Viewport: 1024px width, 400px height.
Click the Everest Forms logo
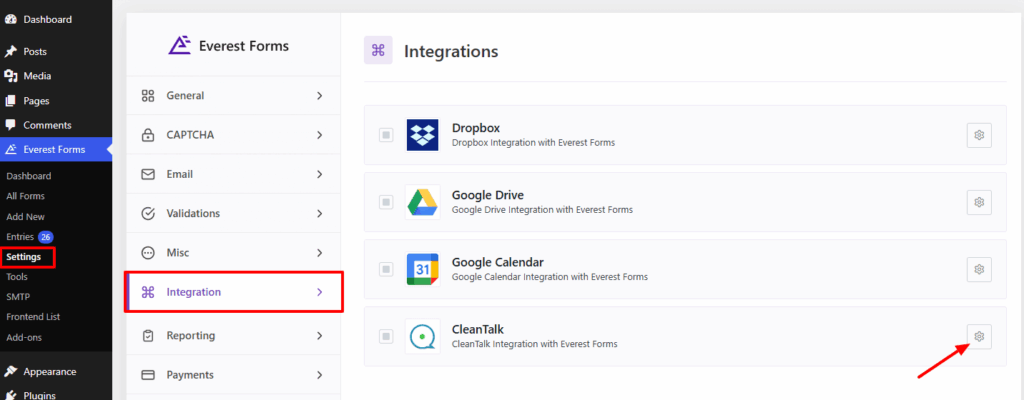tap(228, 46)
